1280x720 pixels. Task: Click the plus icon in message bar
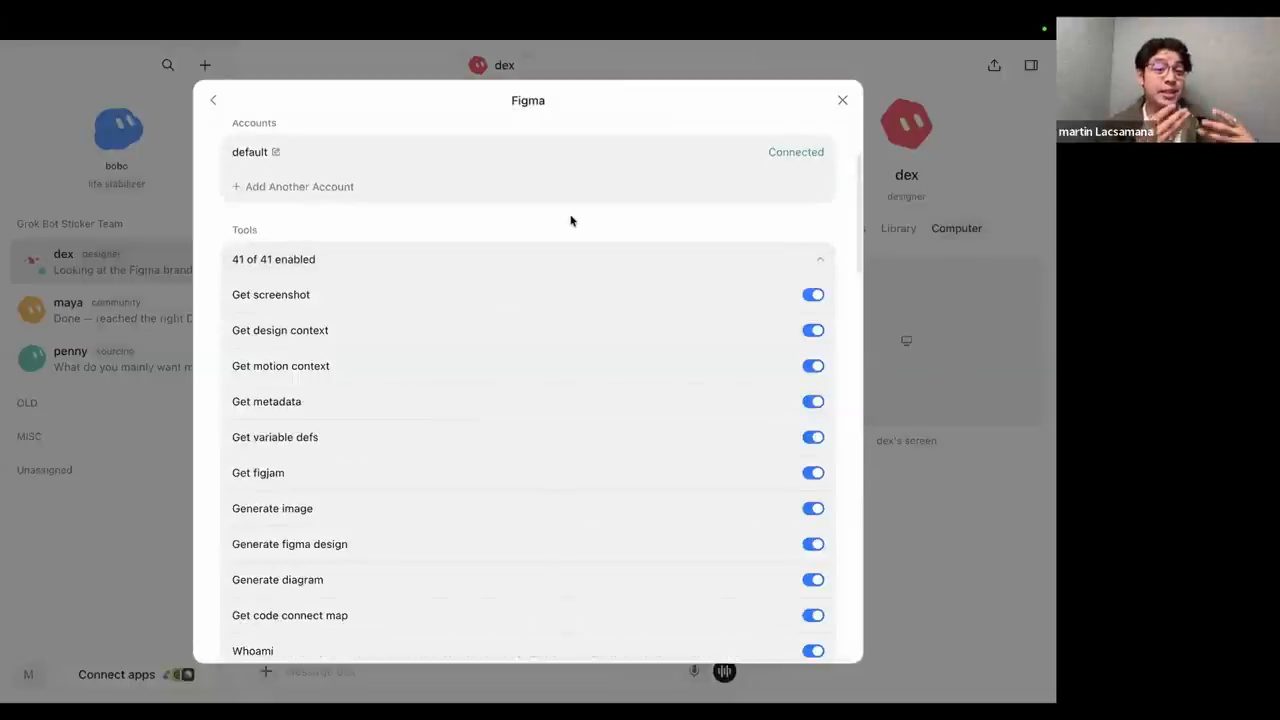266,672
